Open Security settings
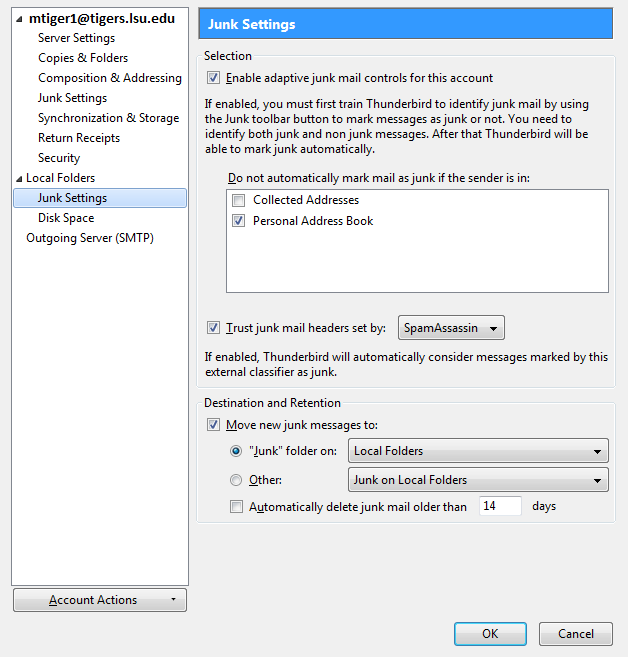This screenshot has width=628, height=657. pos(59,158)
